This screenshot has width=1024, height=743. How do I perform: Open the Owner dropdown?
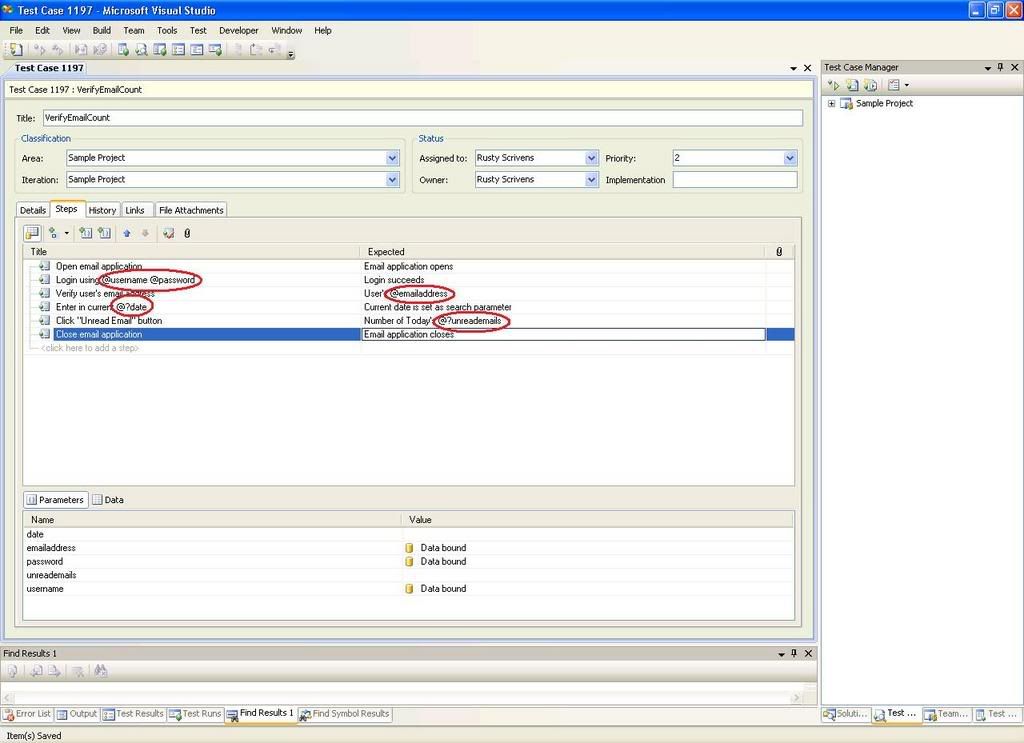(591, 179)
